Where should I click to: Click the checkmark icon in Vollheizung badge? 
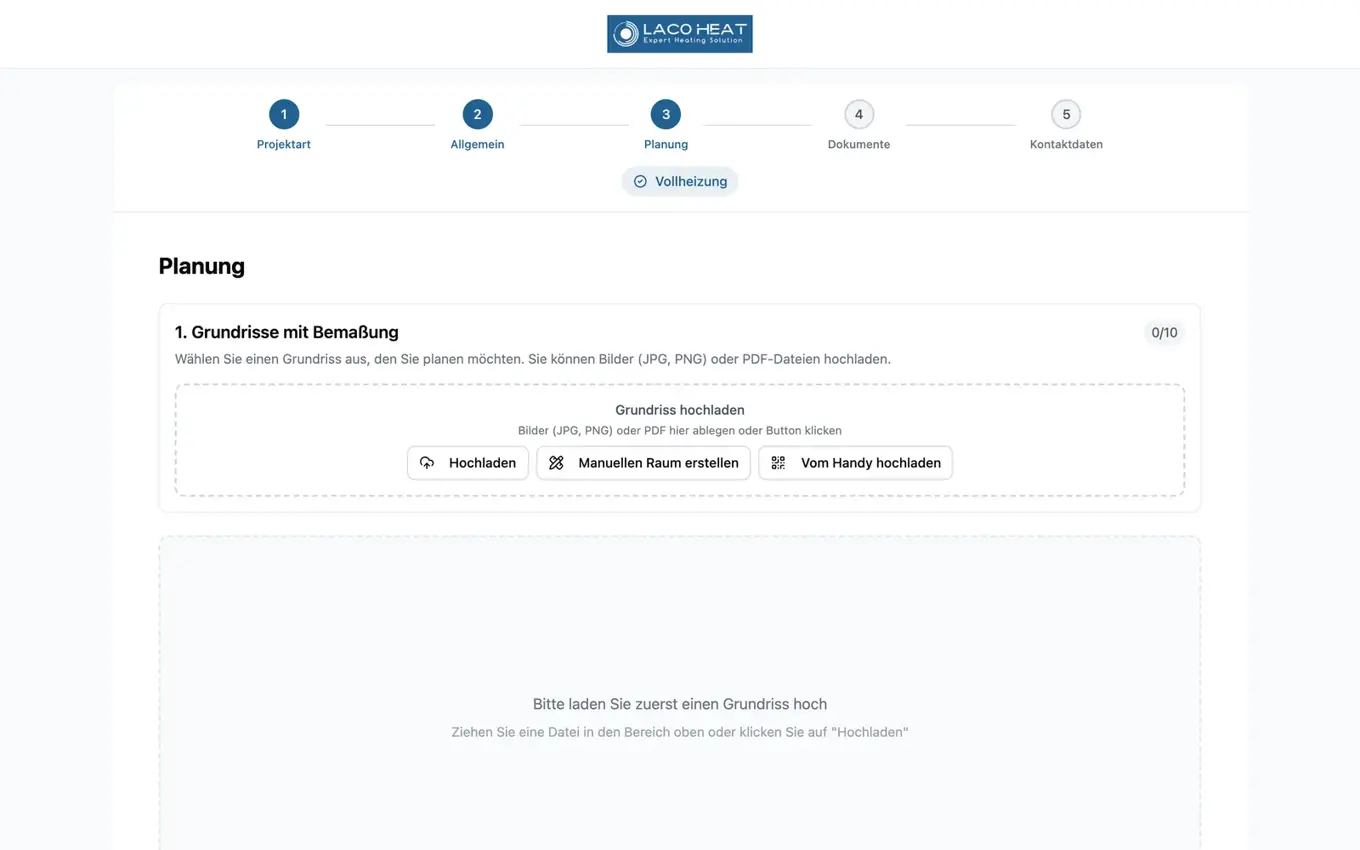640,181
